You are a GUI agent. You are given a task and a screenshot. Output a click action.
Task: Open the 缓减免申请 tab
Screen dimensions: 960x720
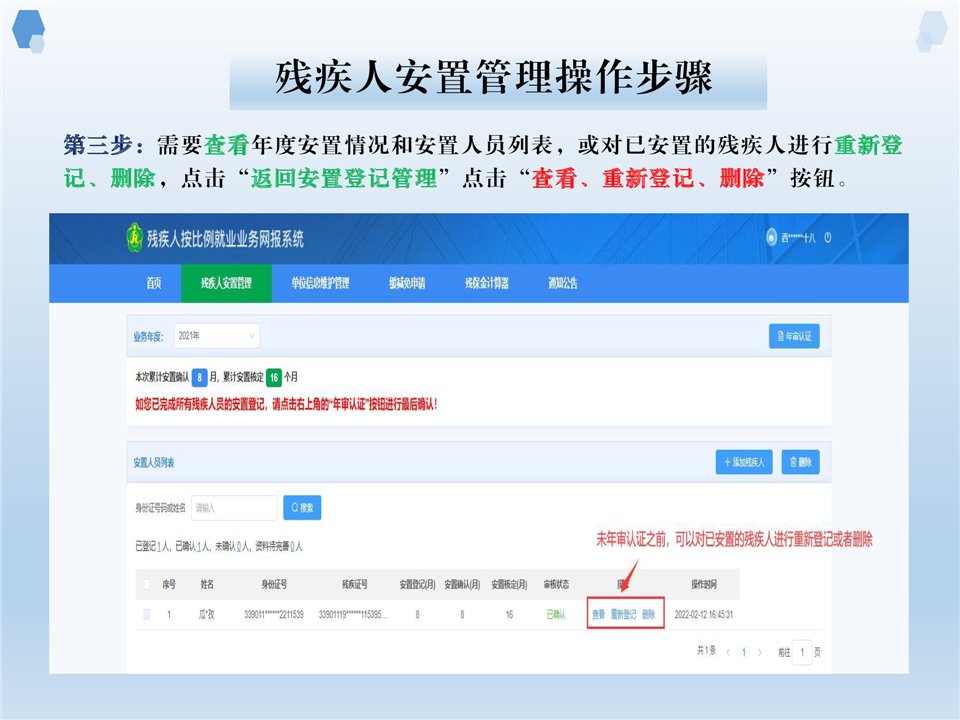tap(407, 283)
